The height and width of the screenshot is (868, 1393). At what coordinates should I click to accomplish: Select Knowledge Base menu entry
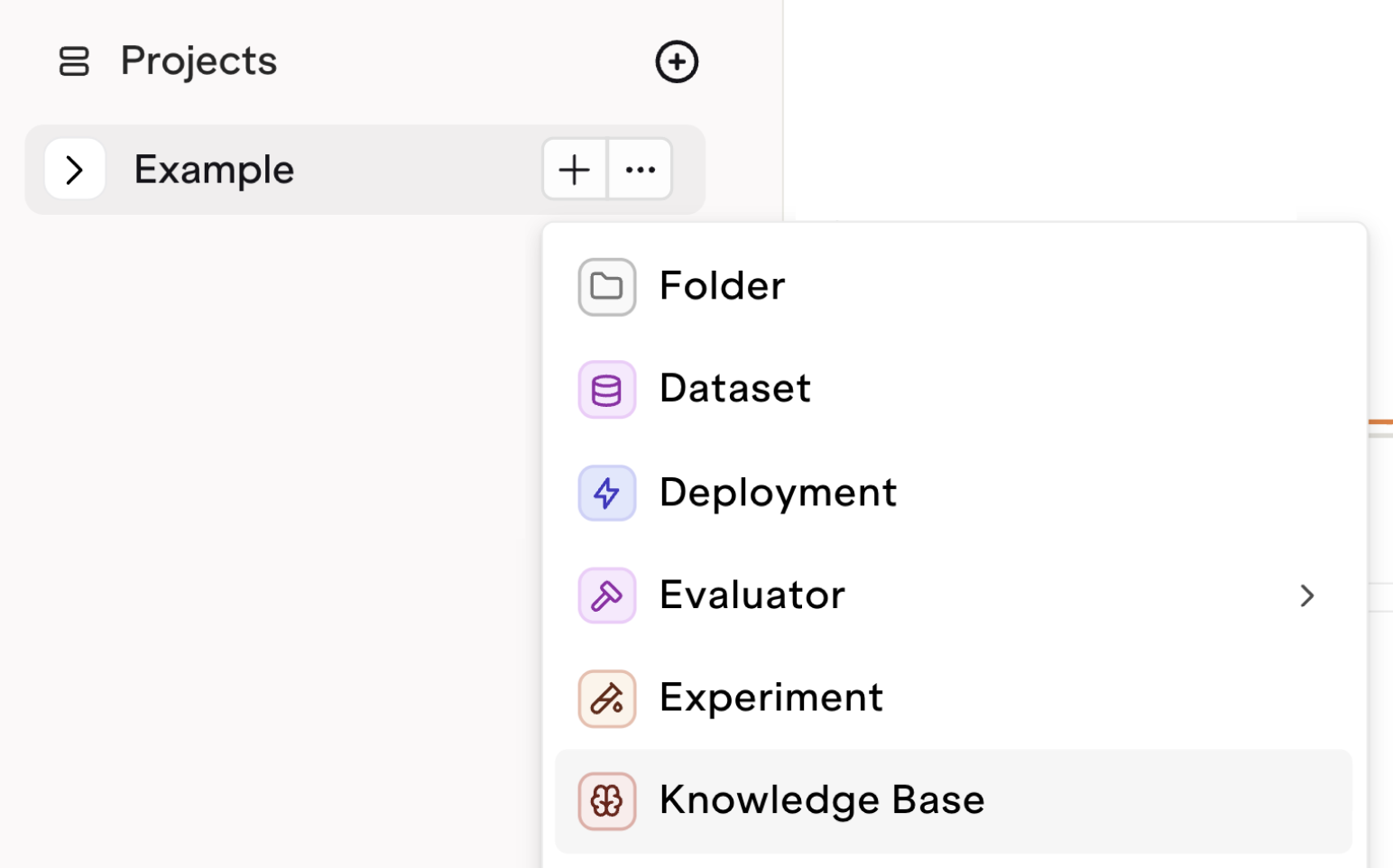coord(821,800)
